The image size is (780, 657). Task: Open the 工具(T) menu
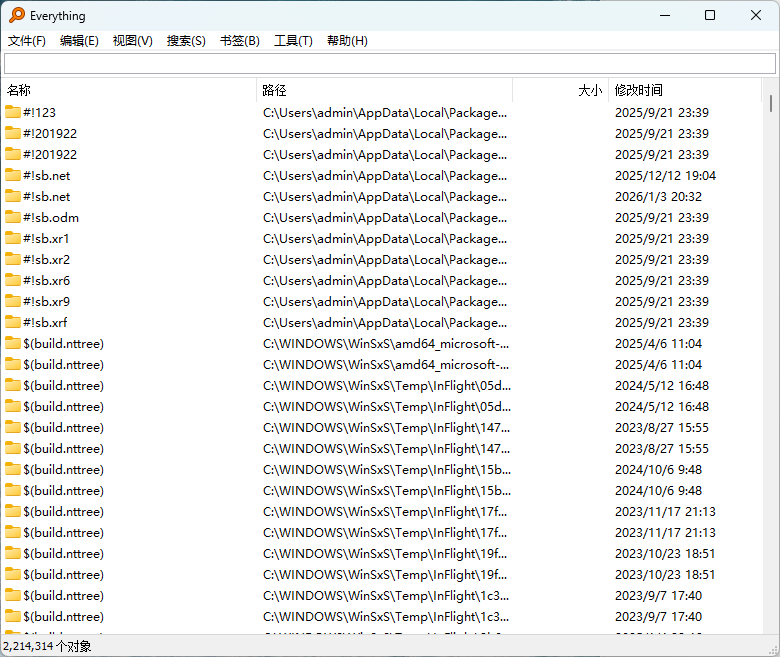tap(293, 41)
